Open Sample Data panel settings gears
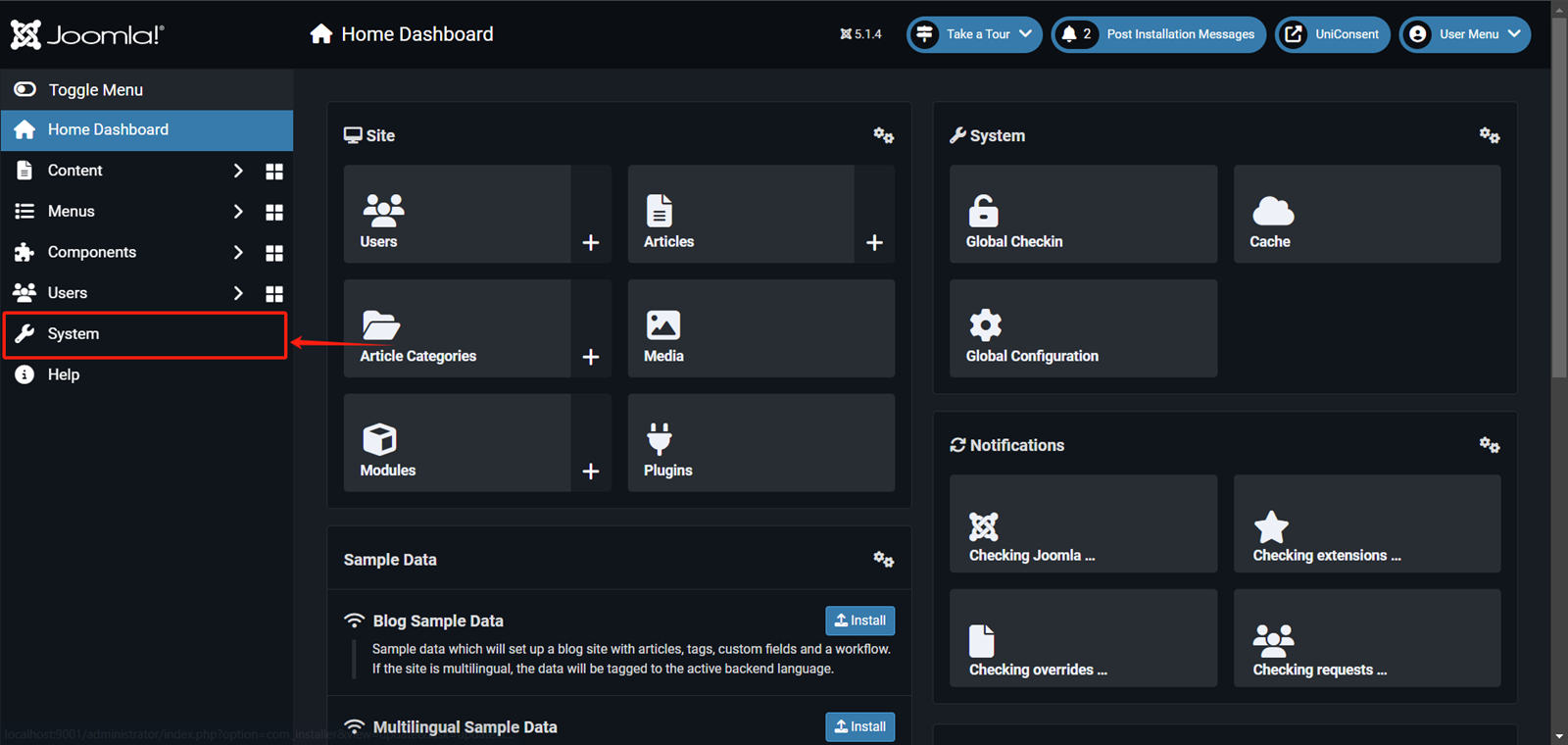The height and width of the screenshot is (745, 1568). click(883, 560)
